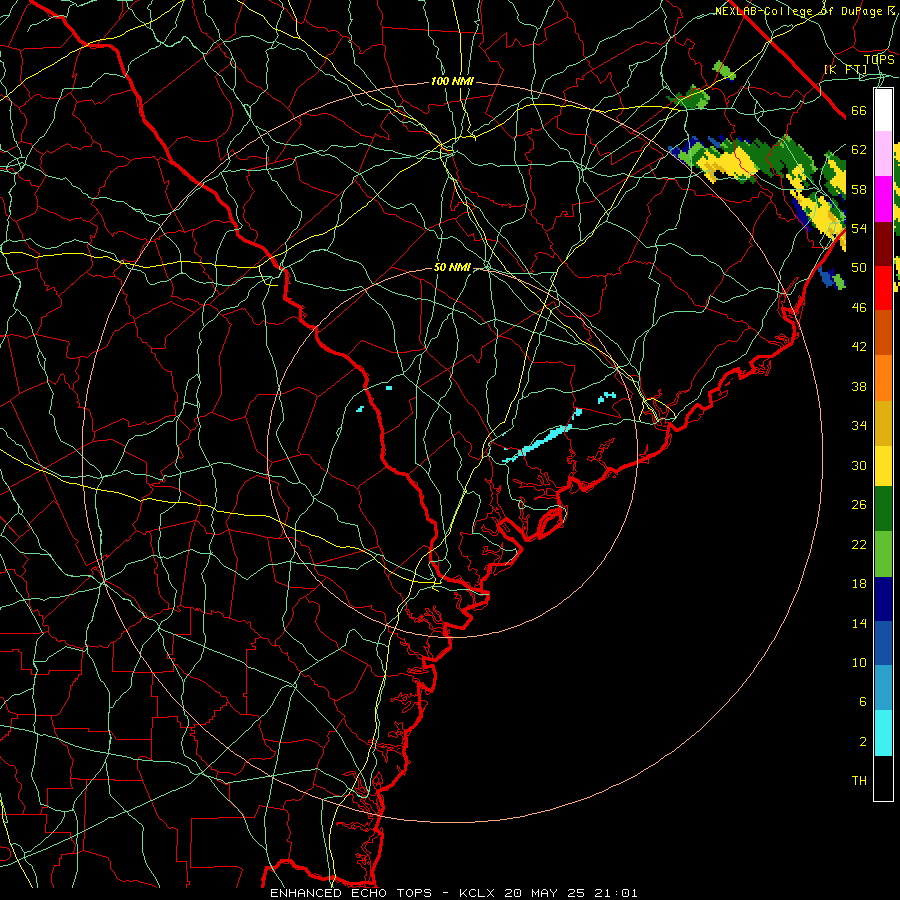Click the "42" scale value
This screenshot has width=900, height=900.
coord(859,347)
